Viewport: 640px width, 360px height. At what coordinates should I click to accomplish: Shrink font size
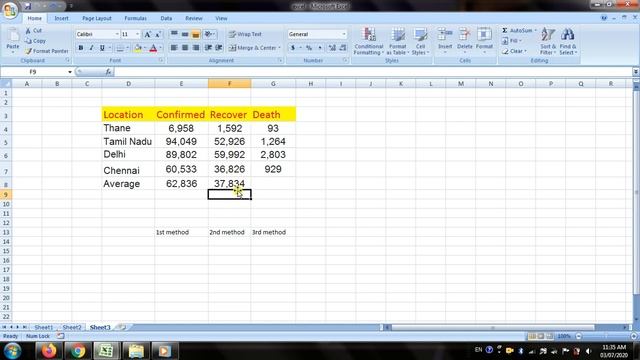coord(158,34)
